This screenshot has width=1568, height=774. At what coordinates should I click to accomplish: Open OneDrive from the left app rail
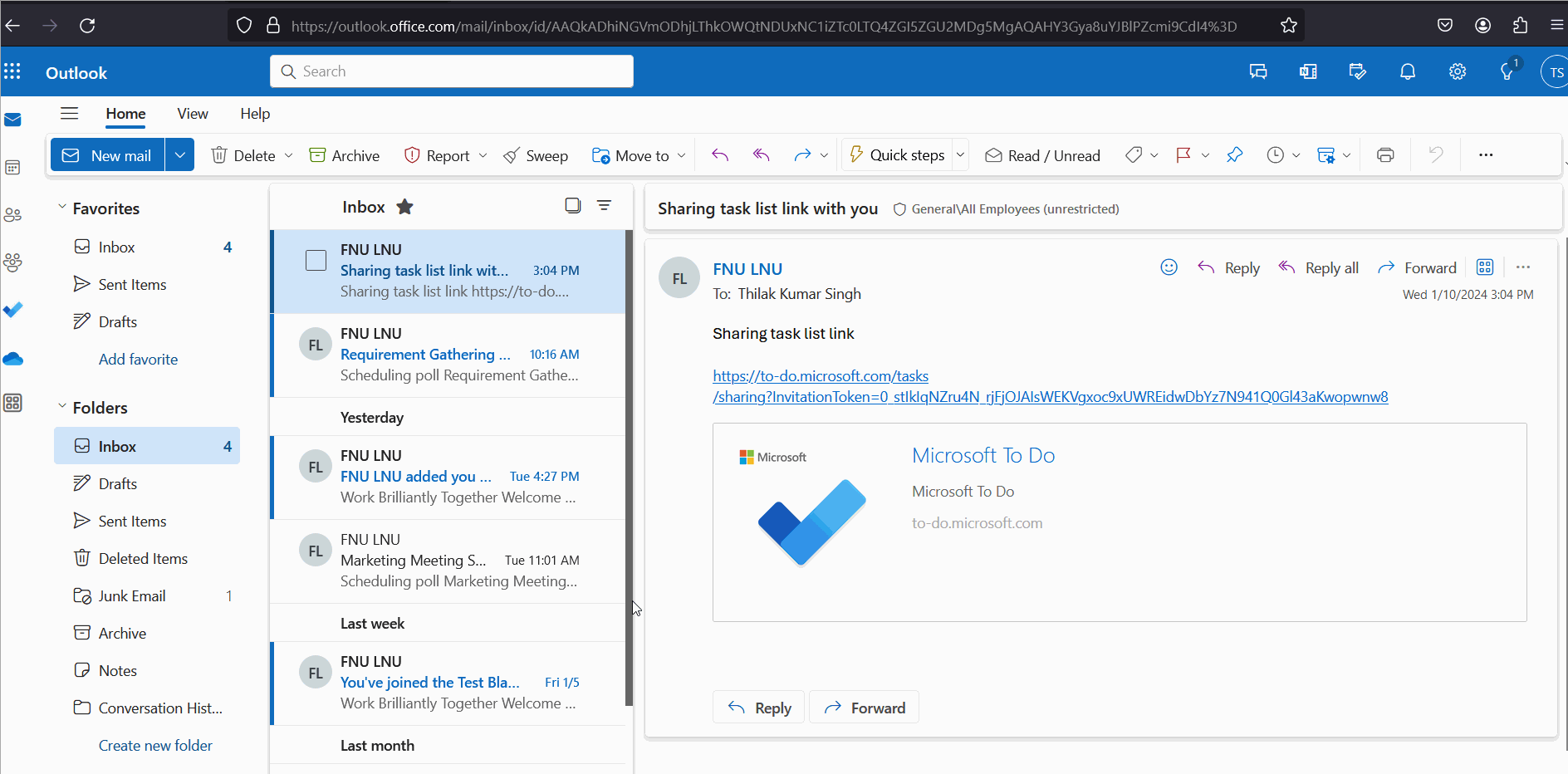[x=13, y=359]
